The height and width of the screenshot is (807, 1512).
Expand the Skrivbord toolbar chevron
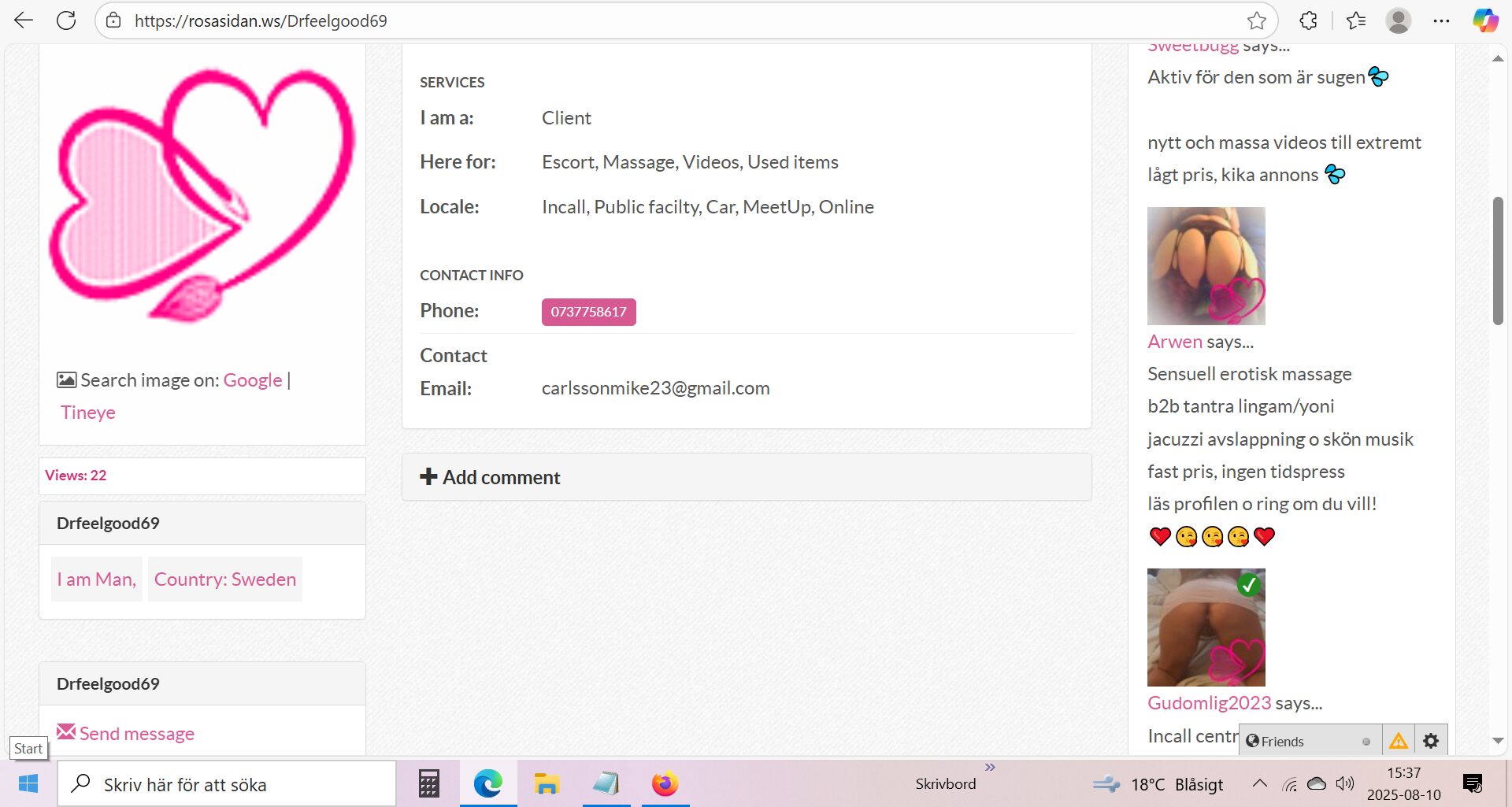990,767
